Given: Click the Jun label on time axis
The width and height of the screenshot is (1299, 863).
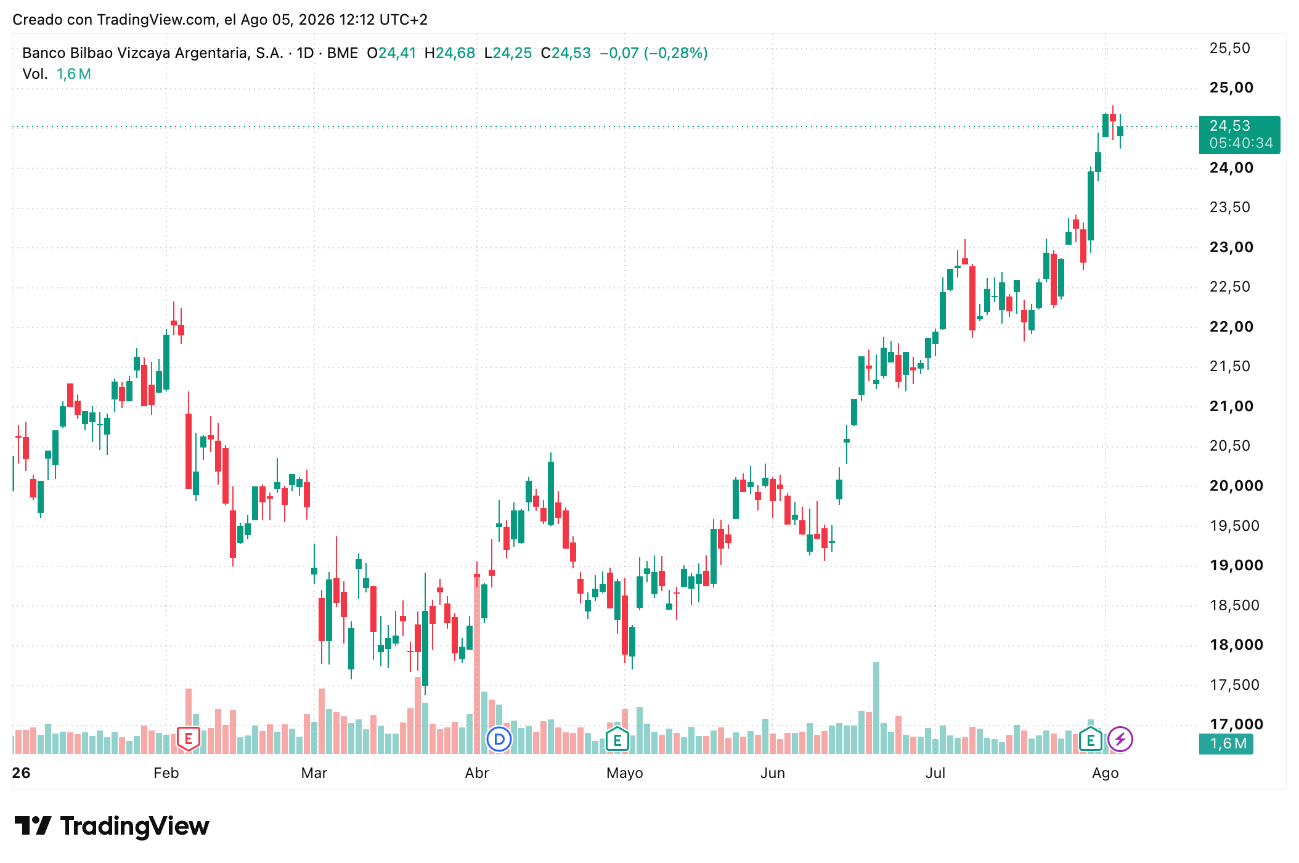Looking at the screenshot, I should [x=772, y=773].
